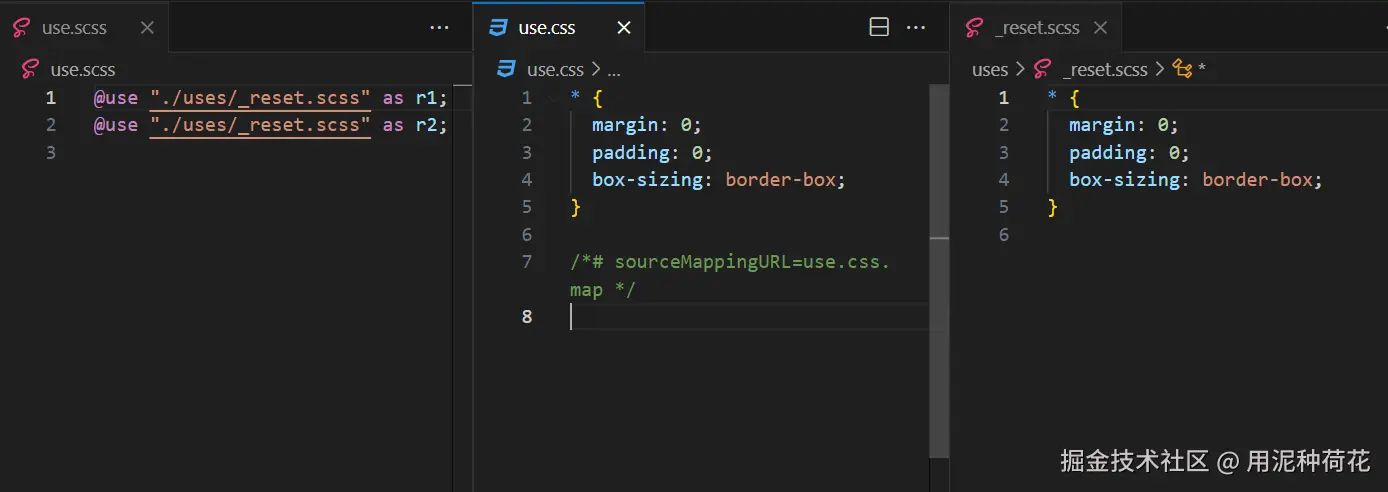Viewport: 1388px width, 492px height.
Task: Click _reset.scss in the right editor's breadcrumb
Action: [x=1105, y=70]
